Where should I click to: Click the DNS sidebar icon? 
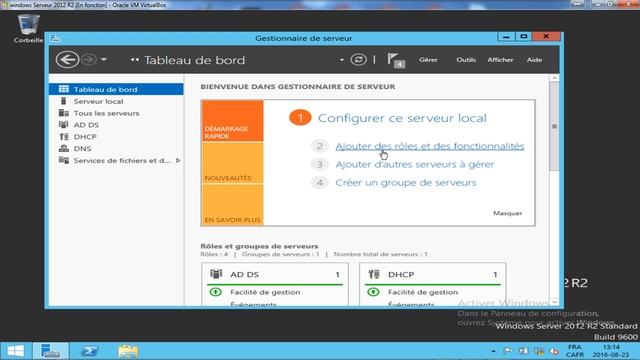coord(64,148)
